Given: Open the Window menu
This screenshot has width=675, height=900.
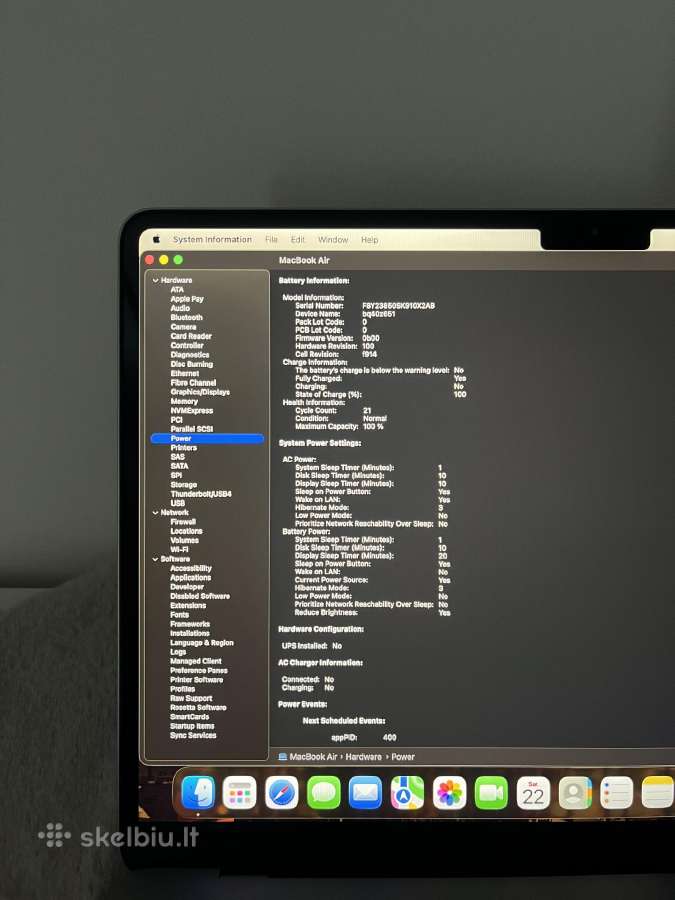Looking at the screenshot, I should 333,239.
